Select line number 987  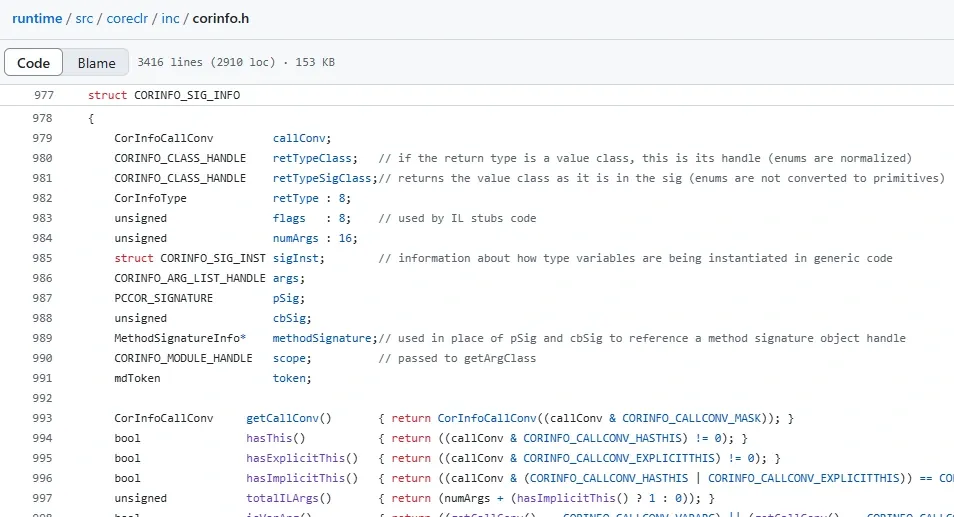pyautogui.click(x=43, y=298)
